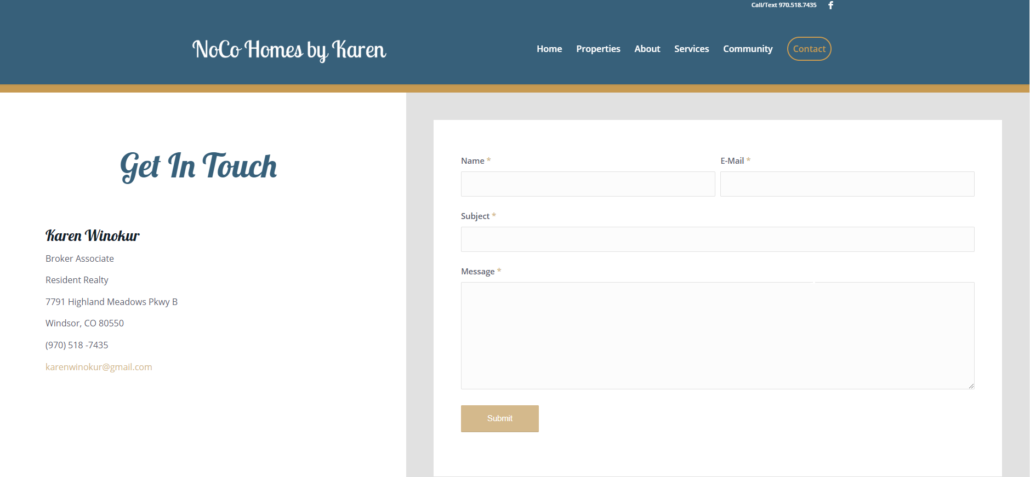The image size is (1030, 477).
Task: Click the NoCo Homes by Karen logo
Action: coord(289,50)
